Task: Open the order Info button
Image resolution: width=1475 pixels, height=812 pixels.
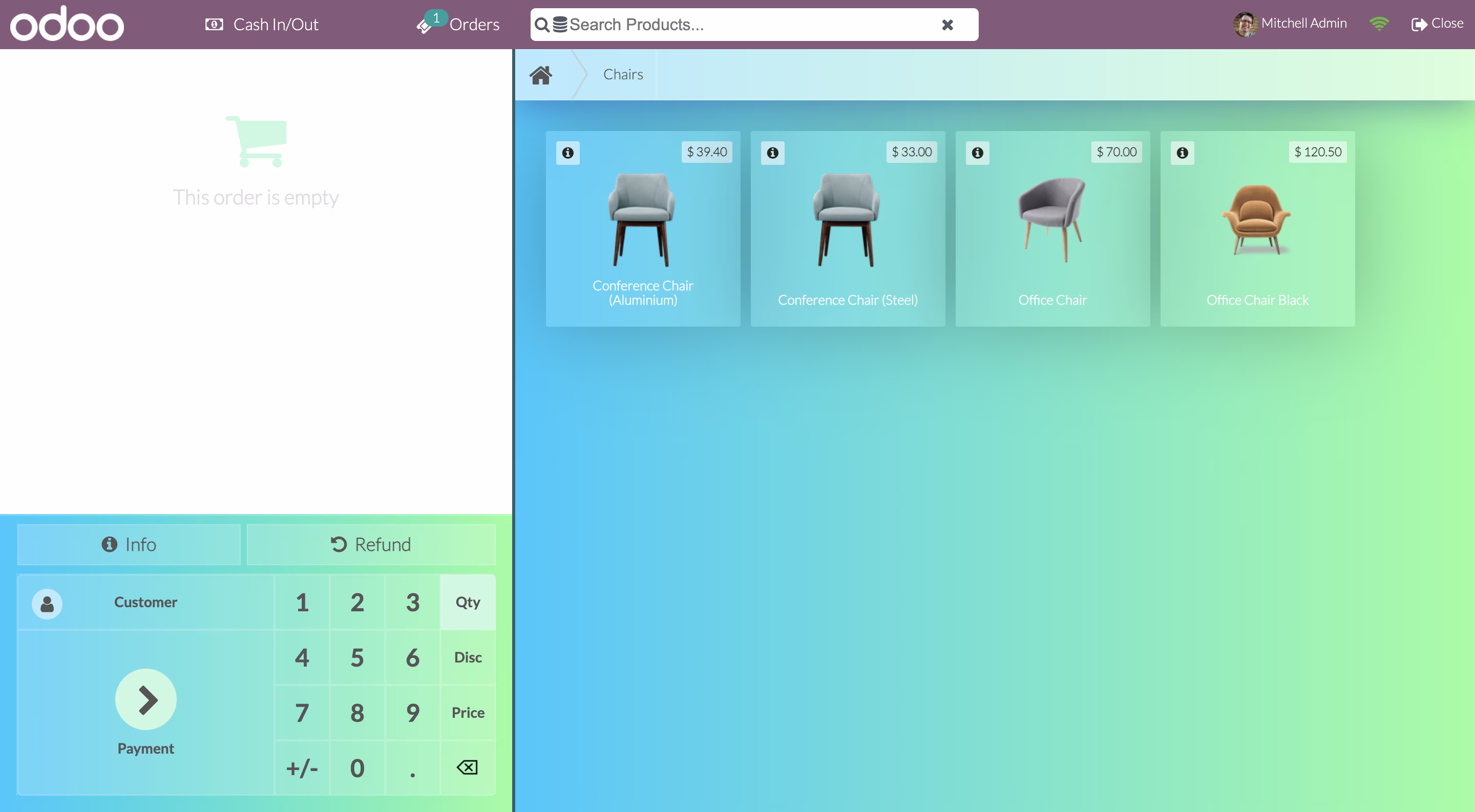Action: 129,544
